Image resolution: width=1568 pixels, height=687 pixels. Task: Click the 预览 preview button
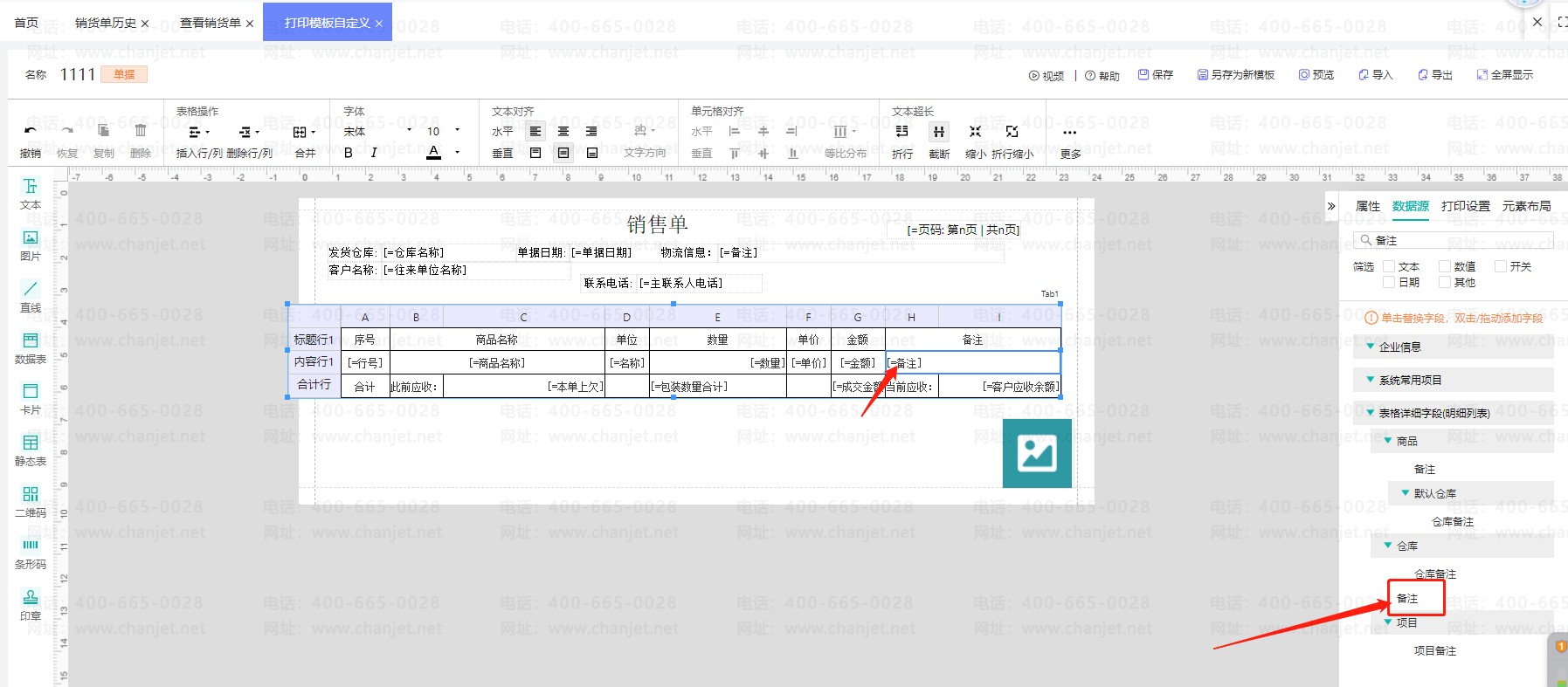pos(1316,75)
